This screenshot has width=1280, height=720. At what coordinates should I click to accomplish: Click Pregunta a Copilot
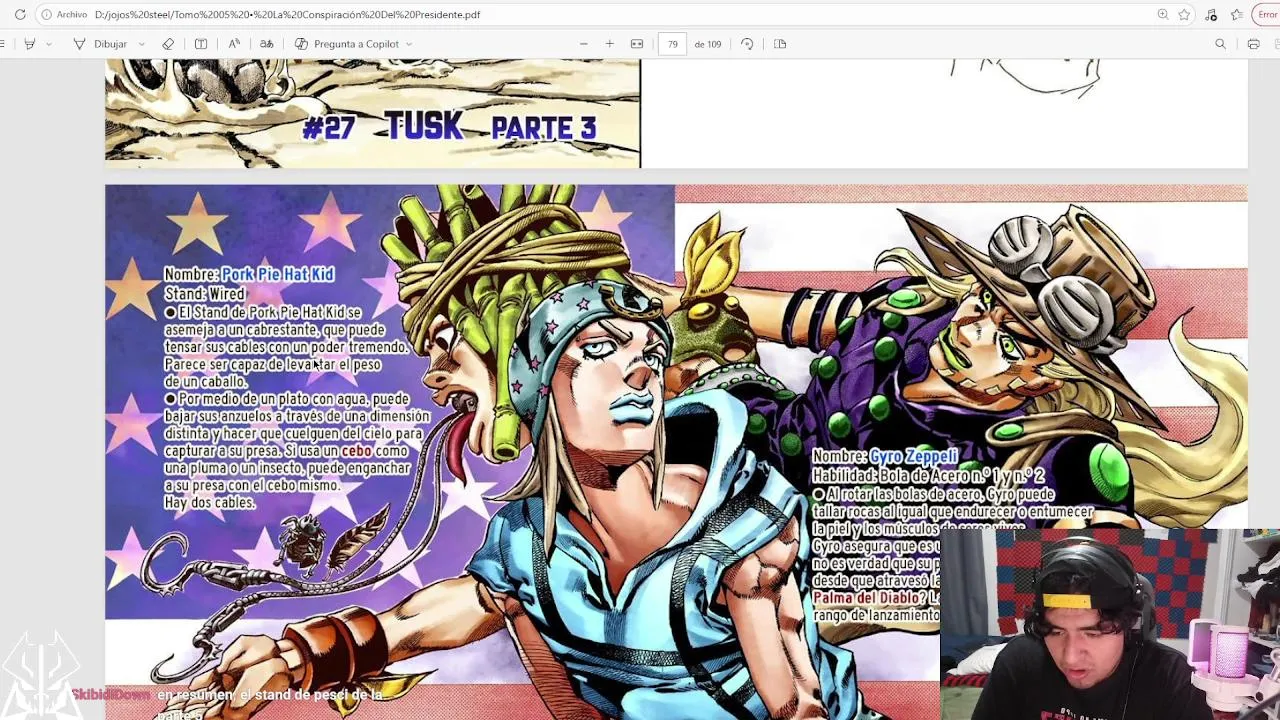(x=347, y=44)
